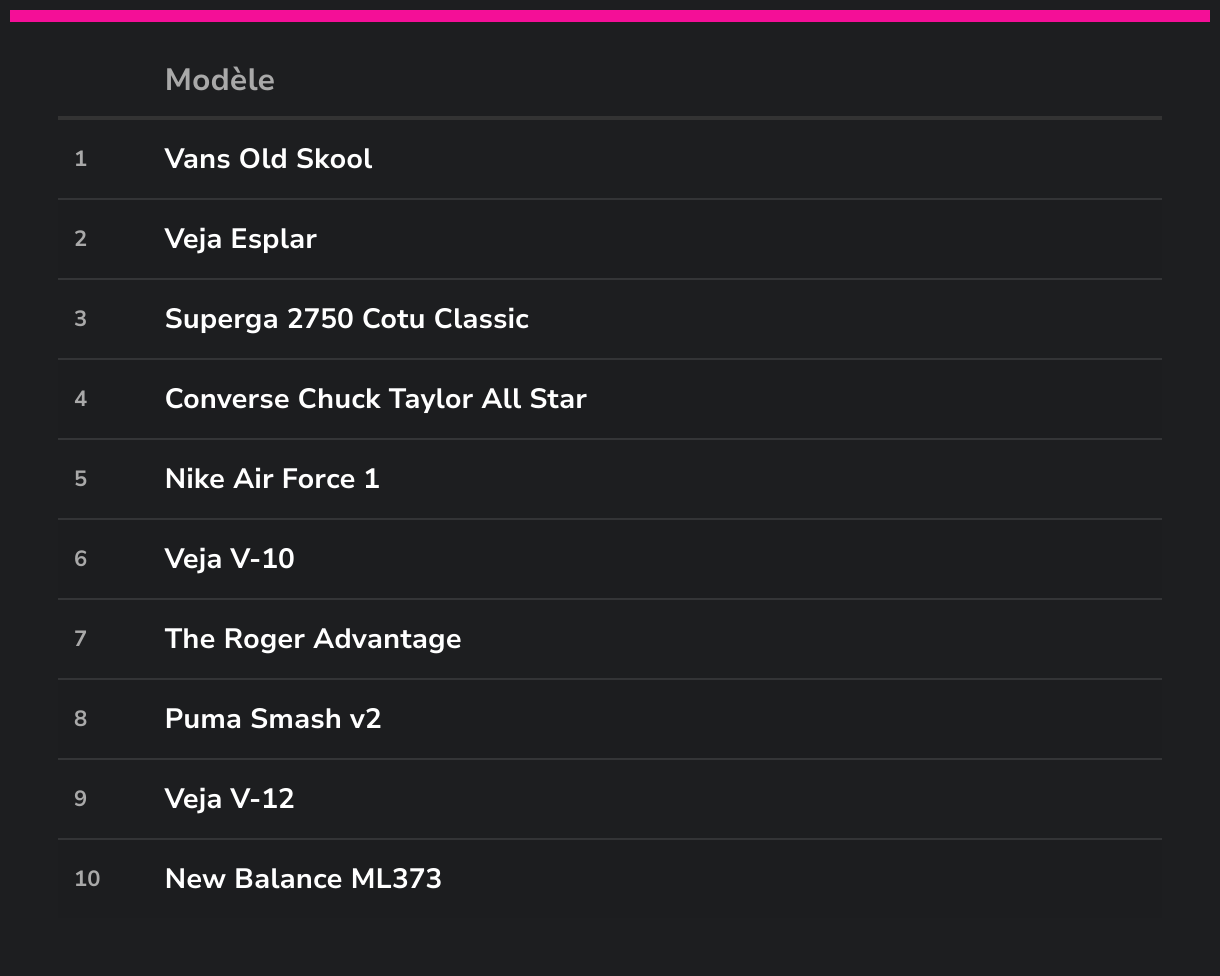Click rank number 7 beside The Roger
This screenshot has height=976, width=1220.
tap(81, 639)
